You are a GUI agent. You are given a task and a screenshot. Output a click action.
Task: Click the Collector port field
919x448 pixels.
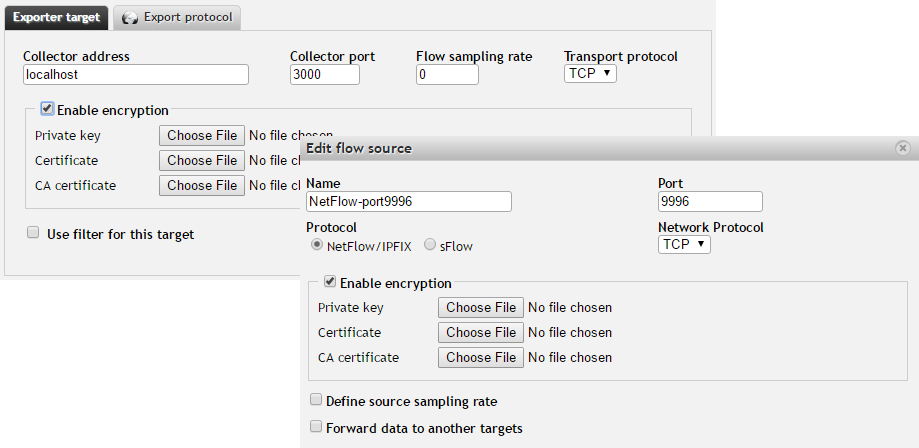325,75
